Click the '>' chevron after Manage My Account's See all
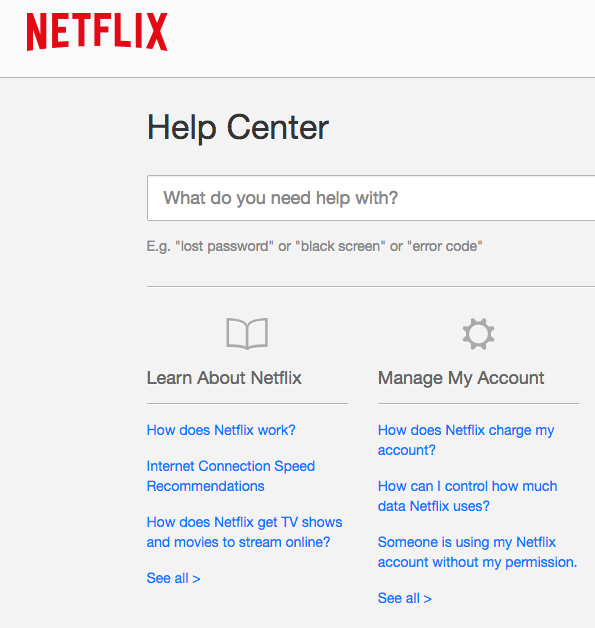 428,599
